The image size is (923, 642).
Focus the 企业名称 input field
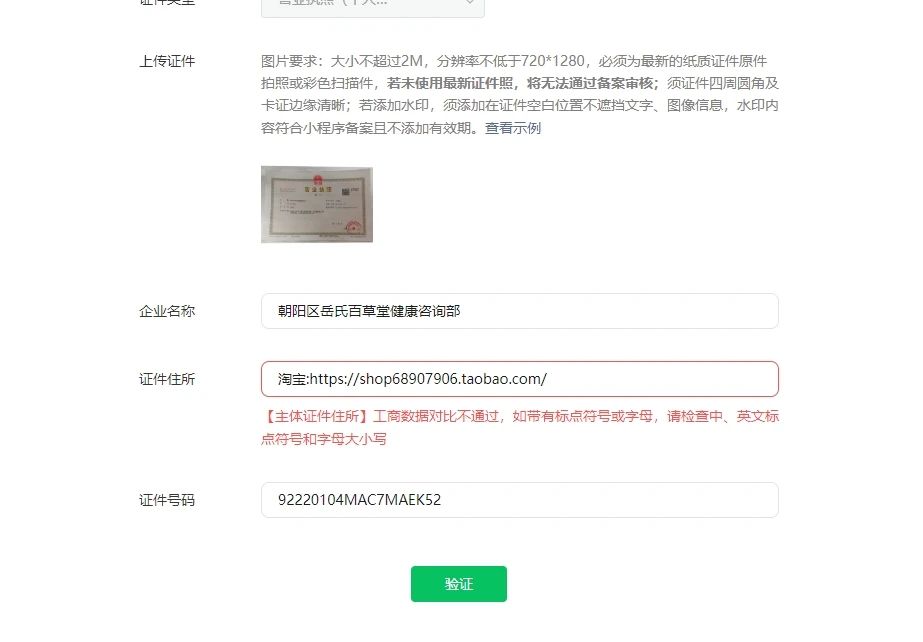520,311
